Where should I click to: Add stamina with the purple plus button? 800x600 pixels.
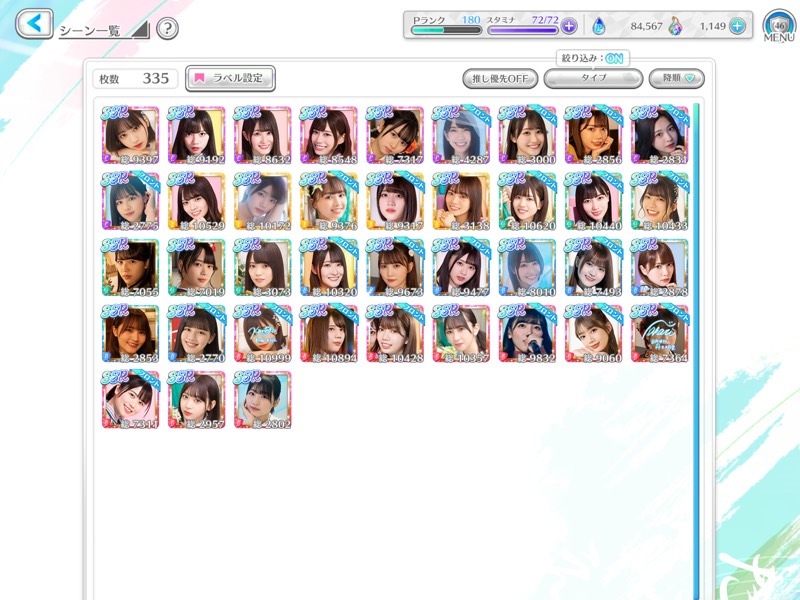[569, 26]
